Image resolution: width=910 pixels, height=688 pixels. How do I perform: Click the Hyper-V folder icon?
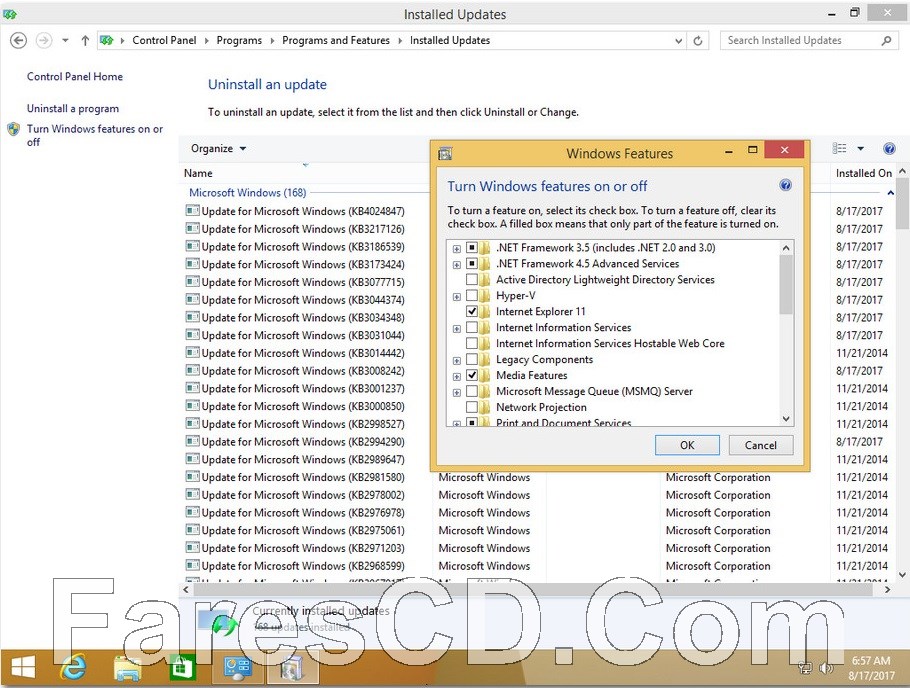point(485,296)
